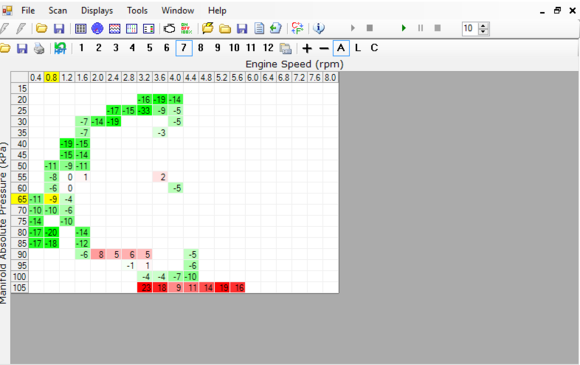The height and width of the screenshot is (365, 580).
Task: Click the engine outline icon
Action: click(169, 28)
